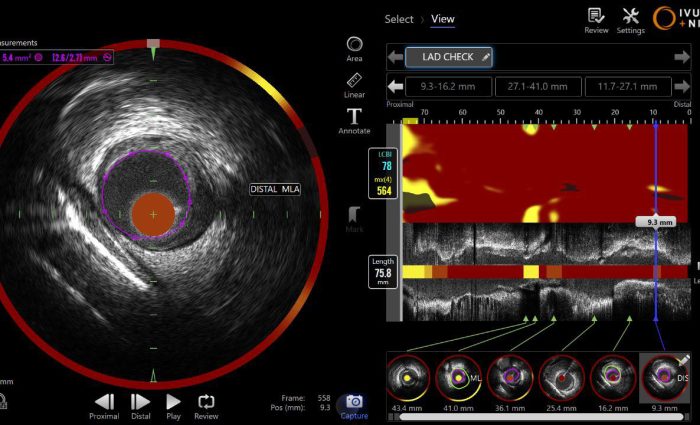Open the 25.4 mm frame thumbnail

(562, 378)
